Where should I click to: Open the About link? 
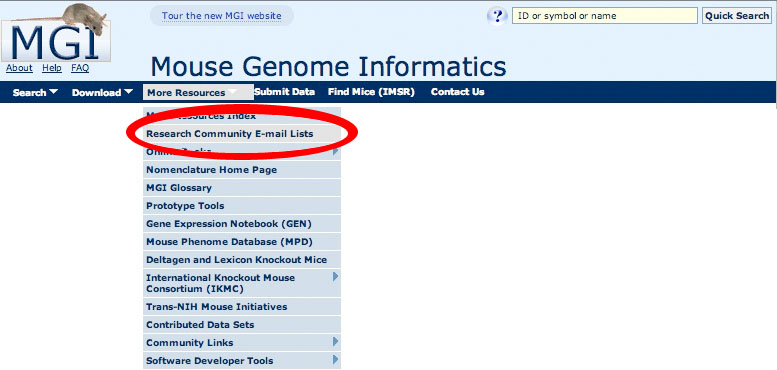[x=19, y=68]
